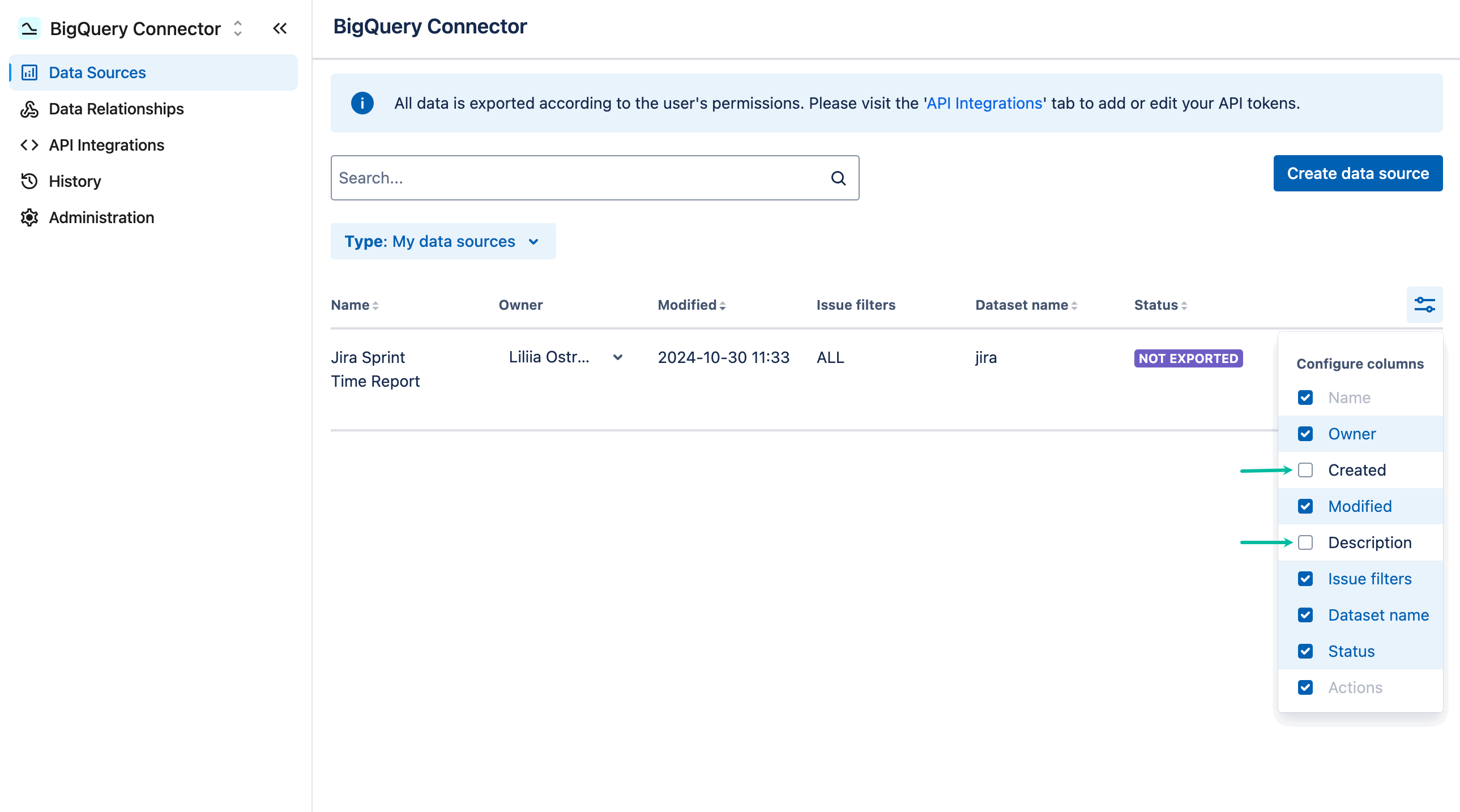Open the Configure columns filter icon

pyautogui.click(x=1424, y=304)
